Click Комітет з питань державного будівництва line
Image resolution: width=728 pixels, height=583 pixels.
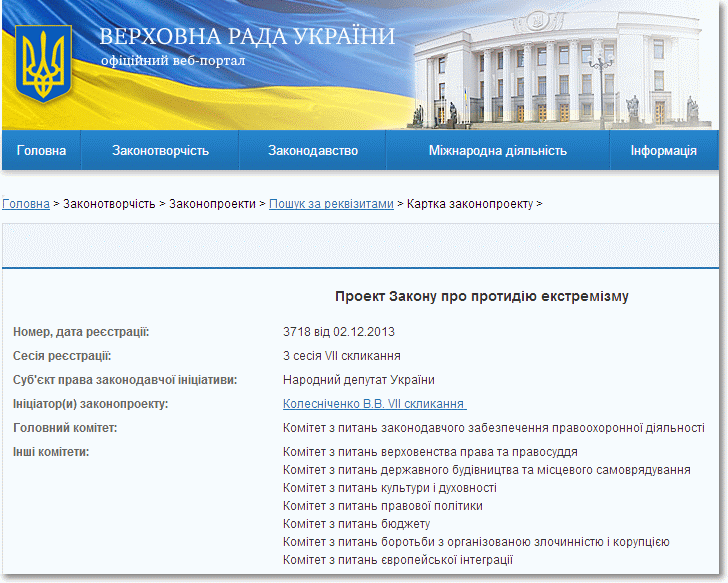click(x=487, y=470)
